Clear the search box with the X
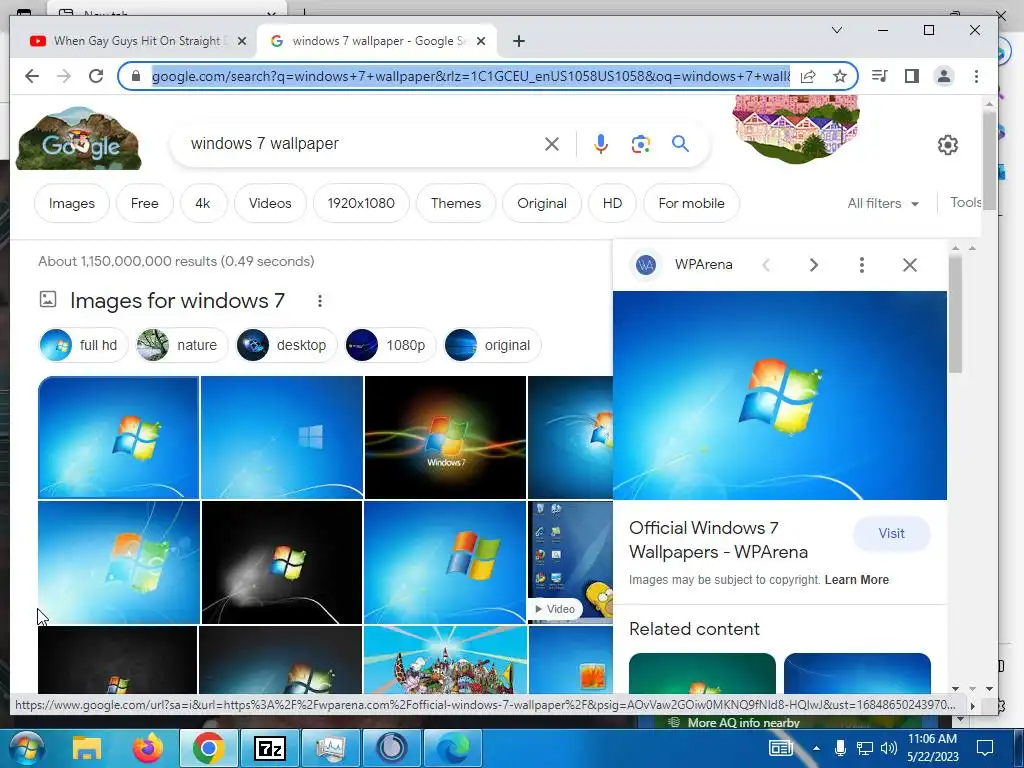 click(x=552, y=144)
